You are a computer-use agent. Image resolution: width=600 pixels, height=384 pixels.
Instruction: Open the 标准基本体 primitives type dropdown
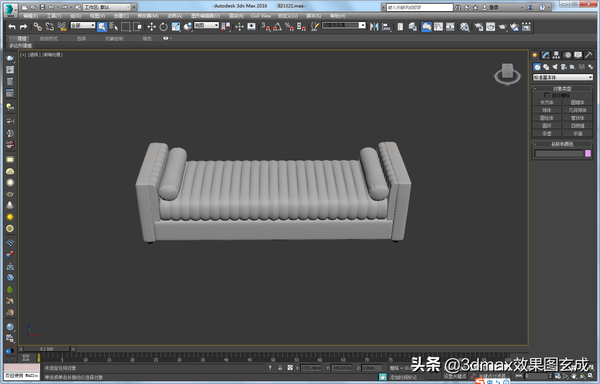click(562, 77)
